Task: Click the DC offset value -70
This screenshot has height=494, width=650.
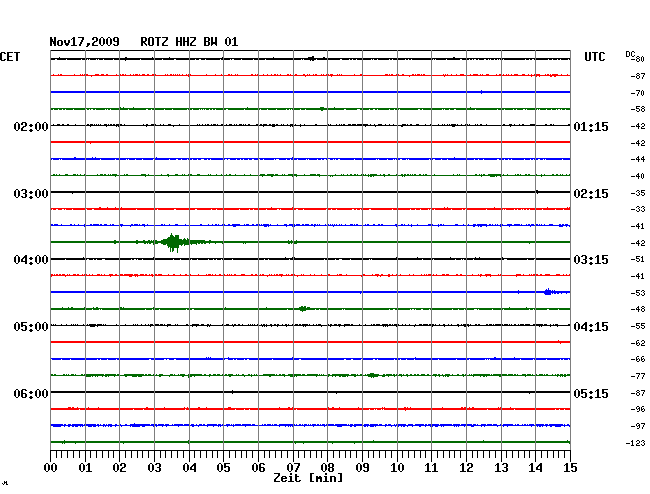Action: (x=638, y=93)
